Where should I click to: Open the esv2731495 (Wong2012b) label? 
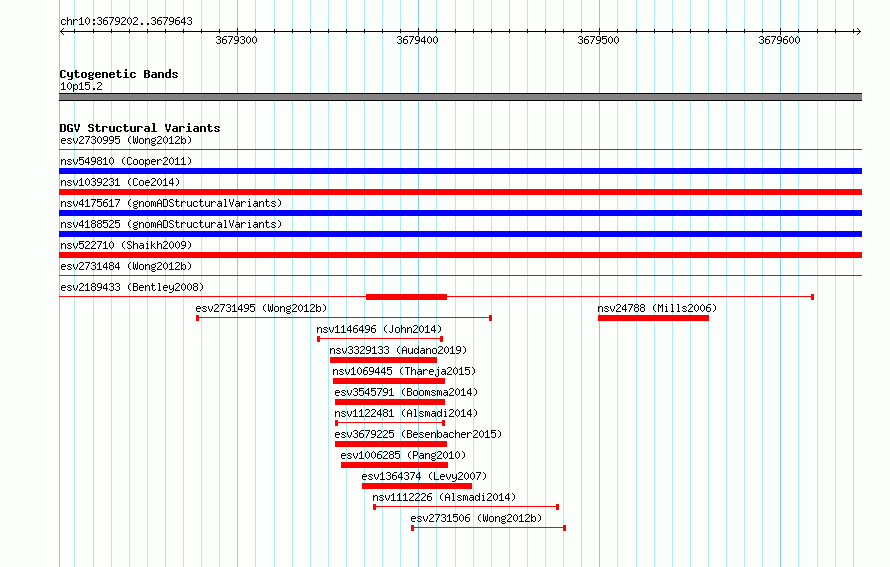click(x=261, y=308)
